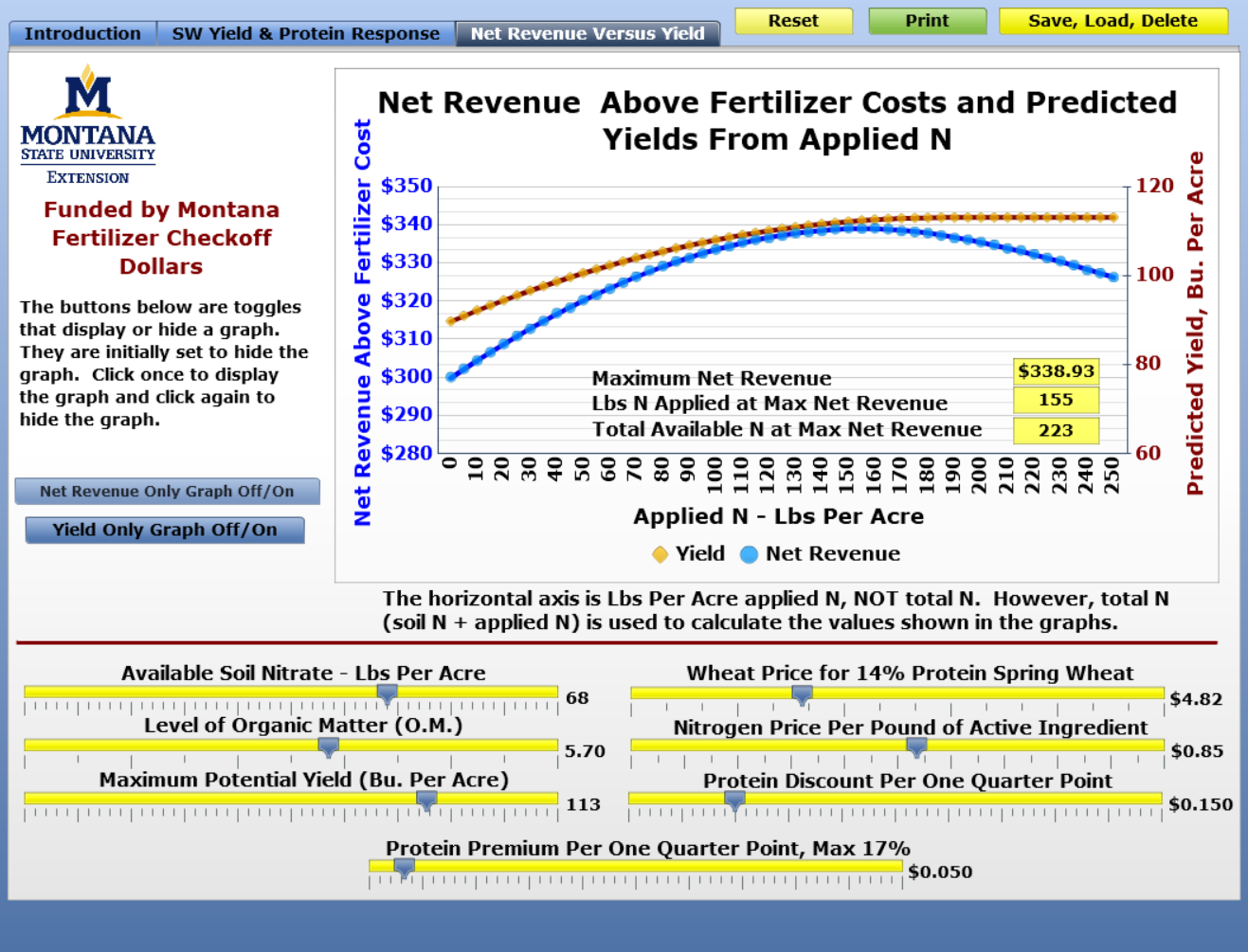This screenshot has height=952, width=1248.
Task: Click the Funded by Montana Fertilizer Checkoff text
Action: click(161, 238)
